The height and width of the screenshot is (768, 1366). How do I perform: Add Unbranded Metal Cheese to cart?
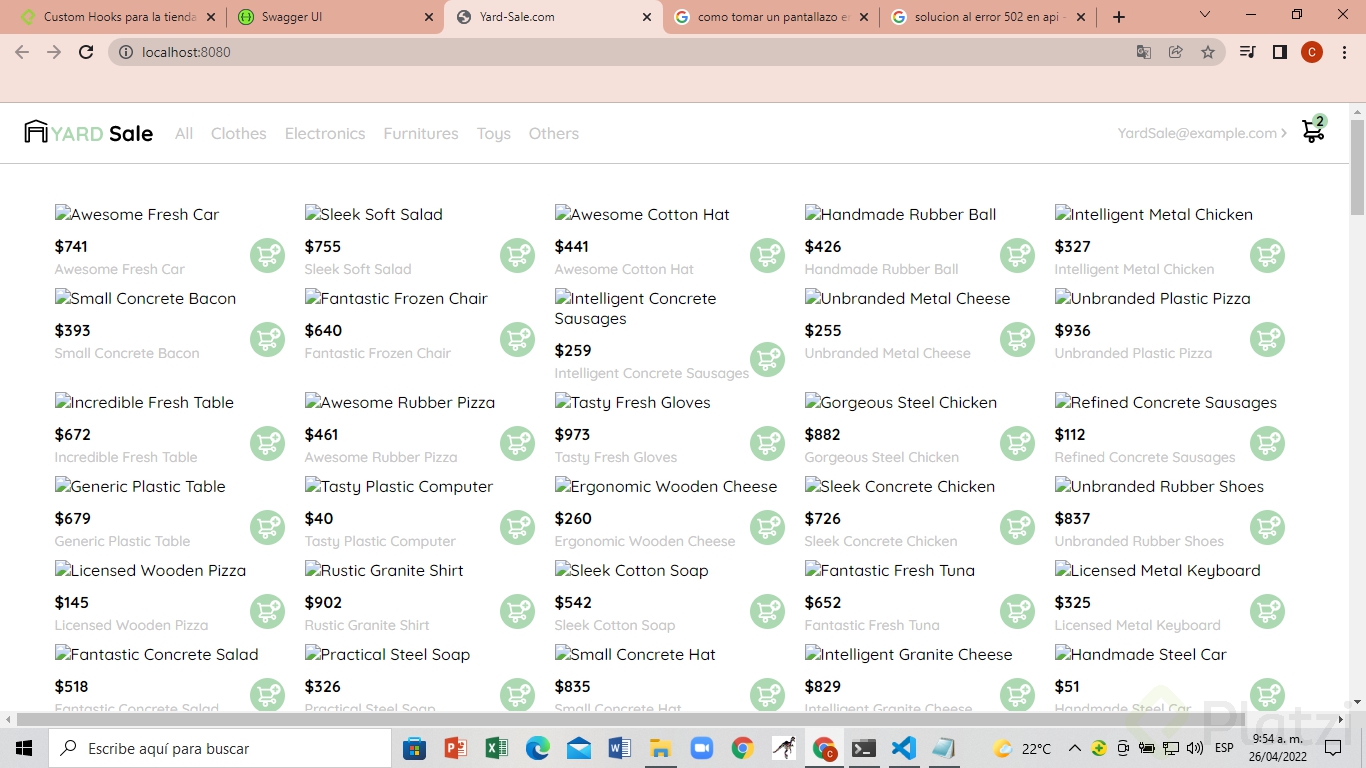click(1017, 340)
